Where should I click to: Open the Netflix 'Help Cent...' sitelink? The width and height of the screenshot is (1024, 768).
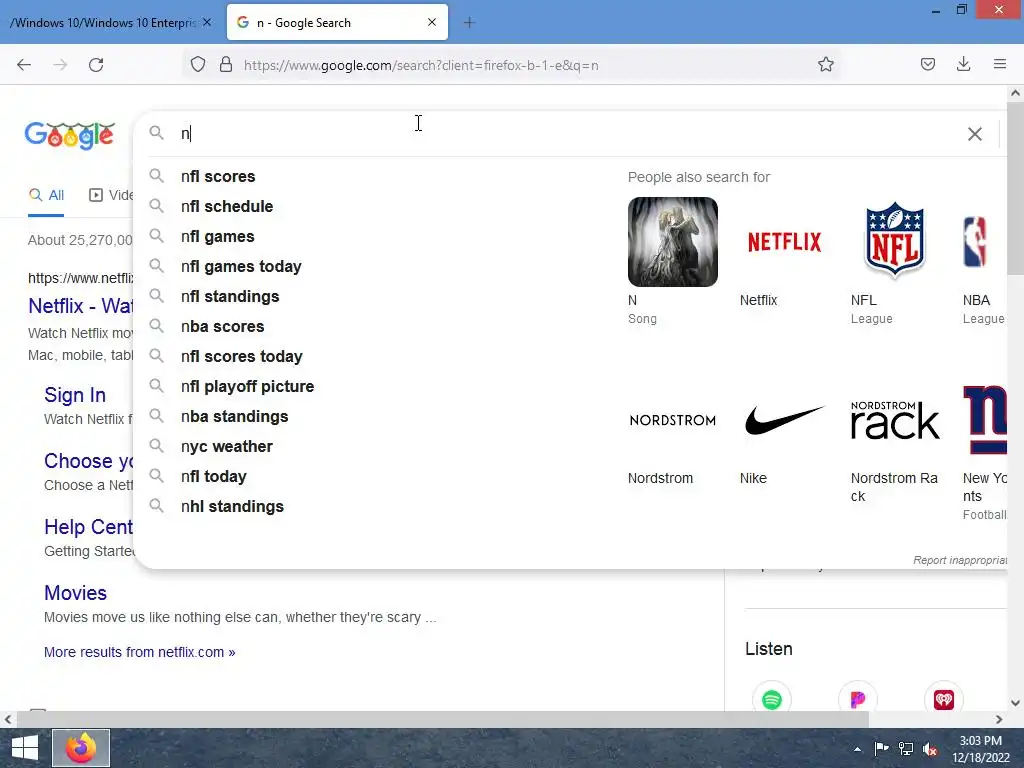point(89,527)
